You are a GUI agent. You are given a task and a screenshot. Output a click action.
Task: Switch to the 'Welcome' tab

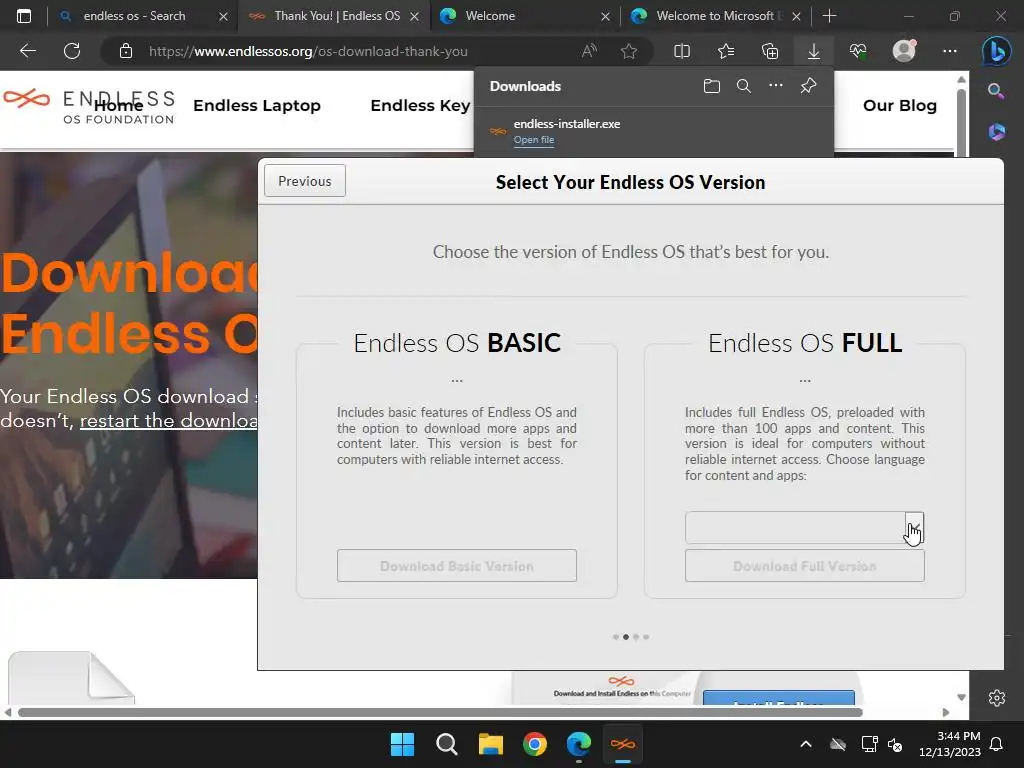pyautogui.click(x=490, y=16)
